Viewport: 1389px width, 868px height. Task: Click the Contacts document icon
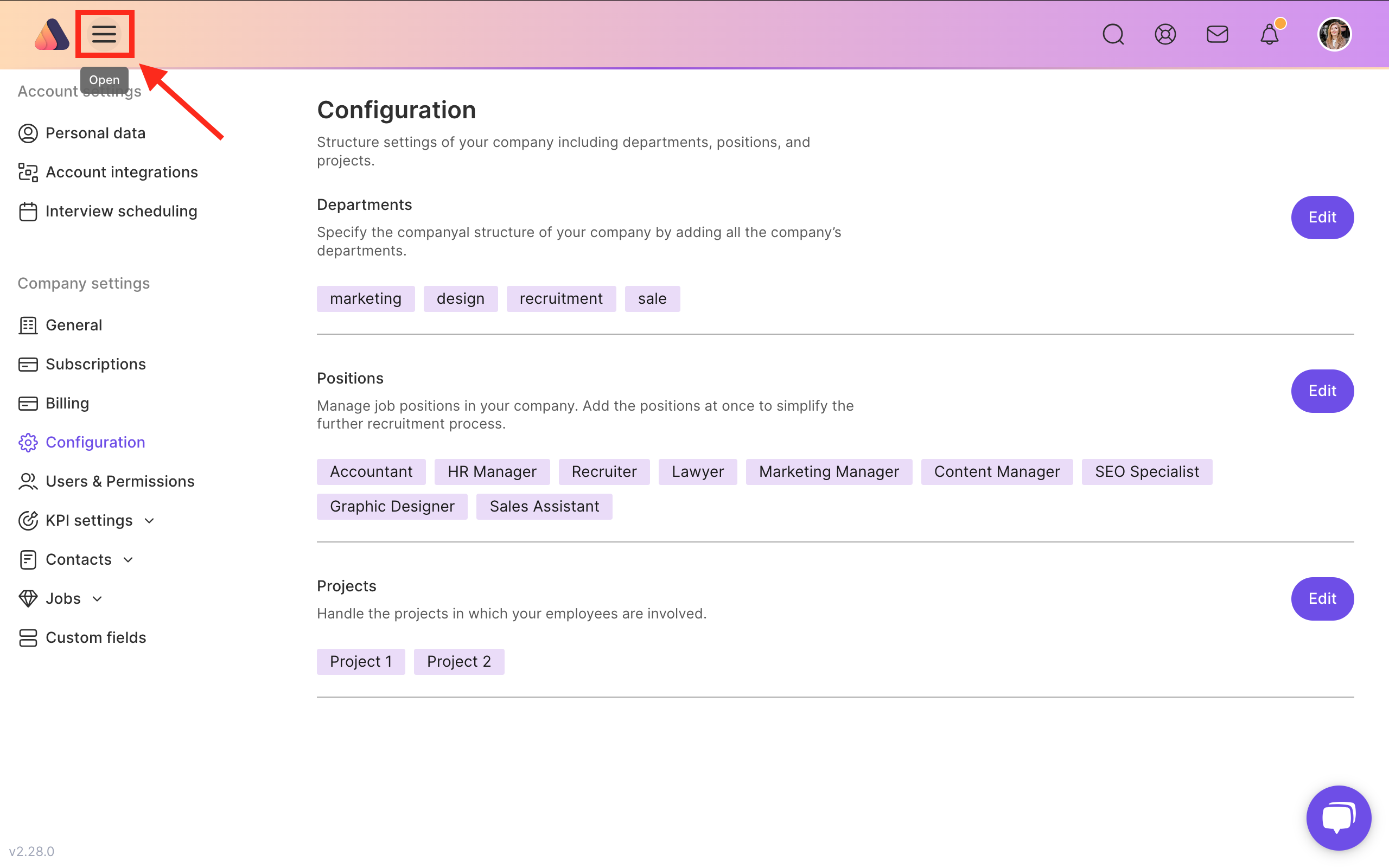click(x=28, y=559)
